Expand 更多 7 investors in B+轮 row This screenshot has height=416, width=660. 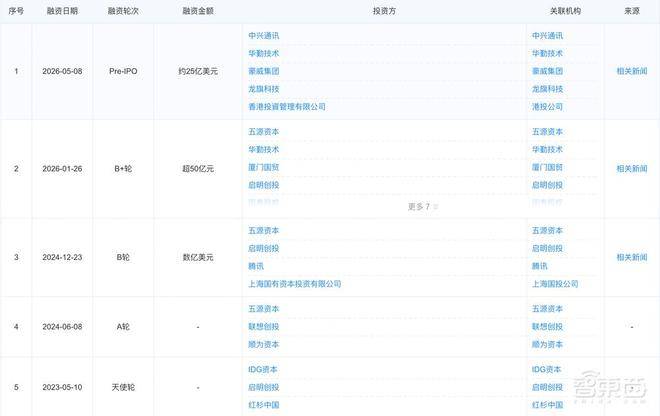pos(423,206)
